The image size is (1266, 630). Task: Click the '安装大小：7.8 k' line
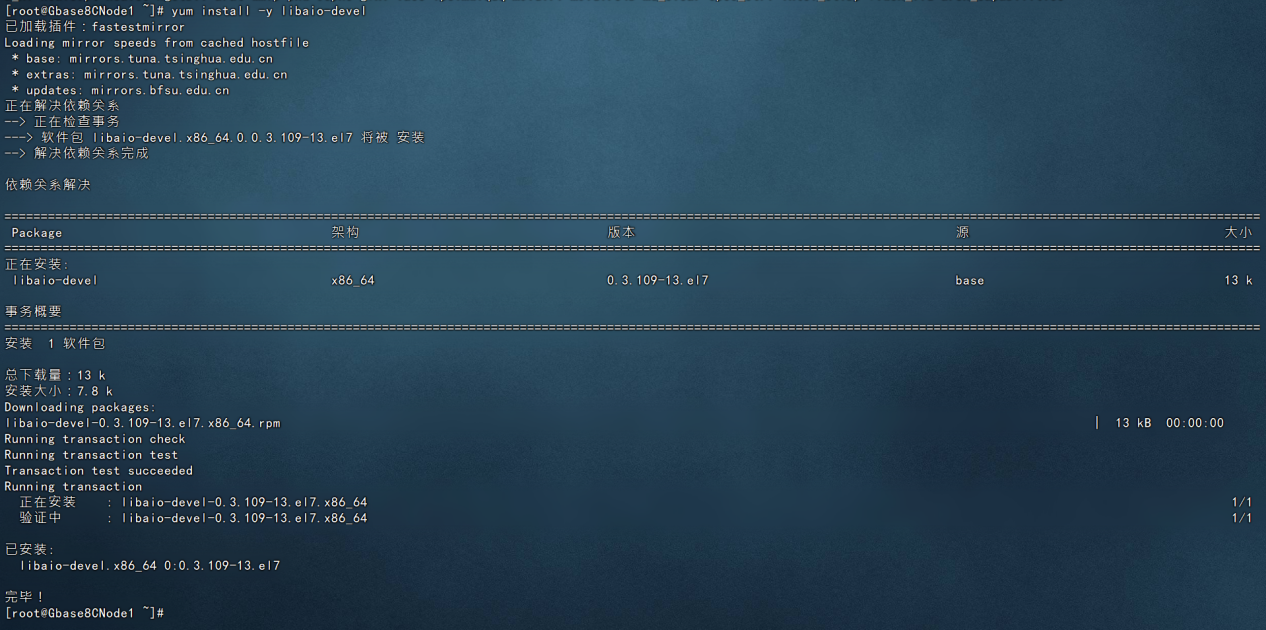[59, 391]
